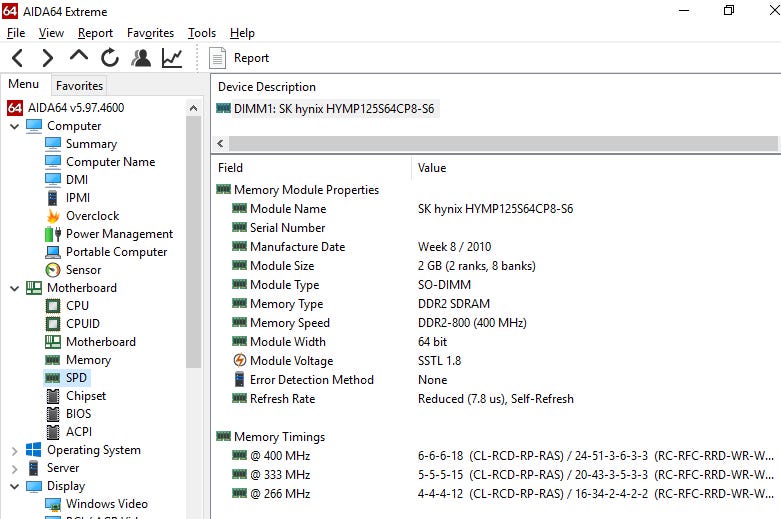Image resolution: width=781 pixels, height=519 pixels.
Task: Collapse the Computer tree node
Action: (14, 126)
